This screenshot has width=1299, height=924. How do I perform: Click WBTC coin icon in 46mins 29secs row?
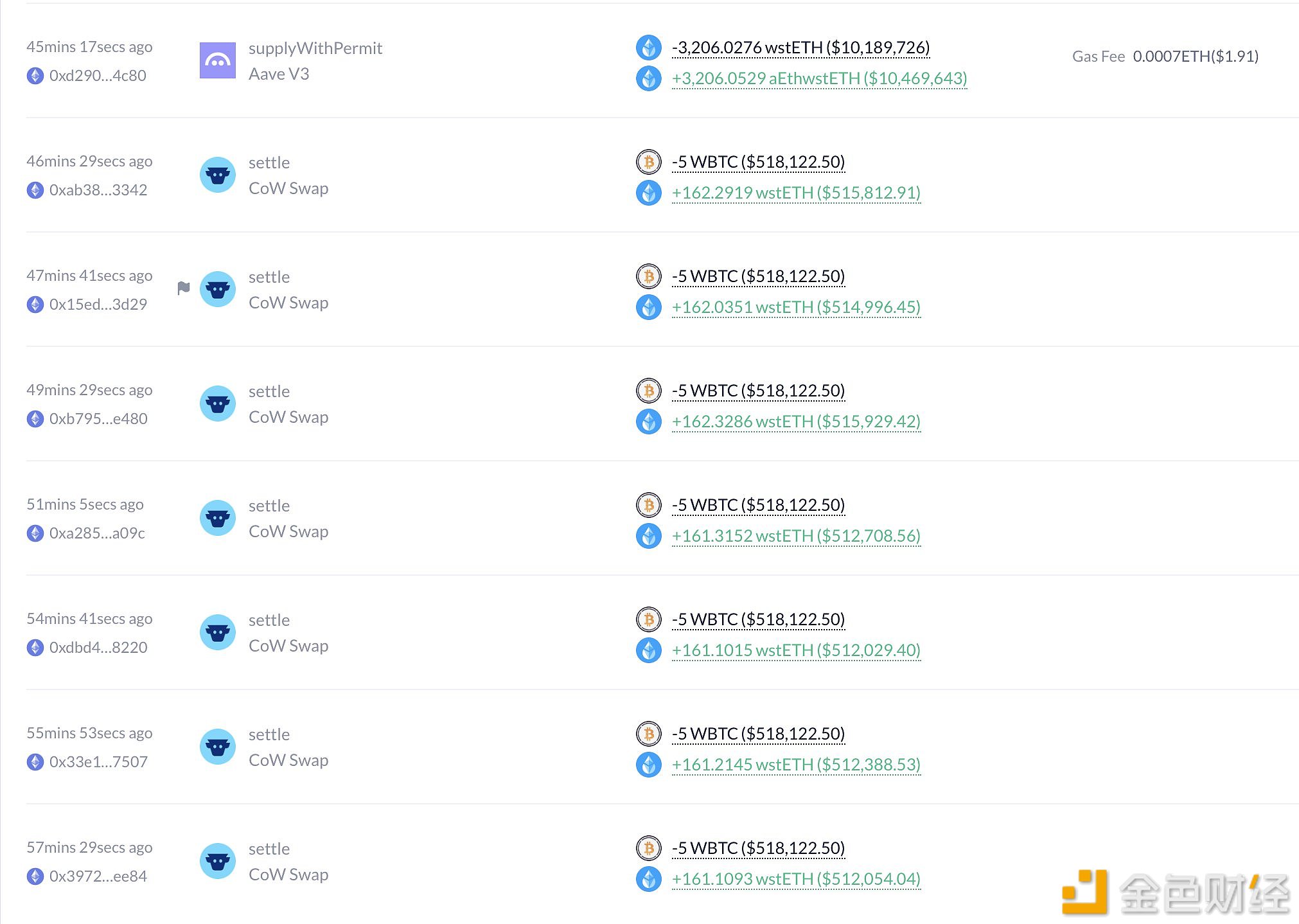[x=649, y=162]
